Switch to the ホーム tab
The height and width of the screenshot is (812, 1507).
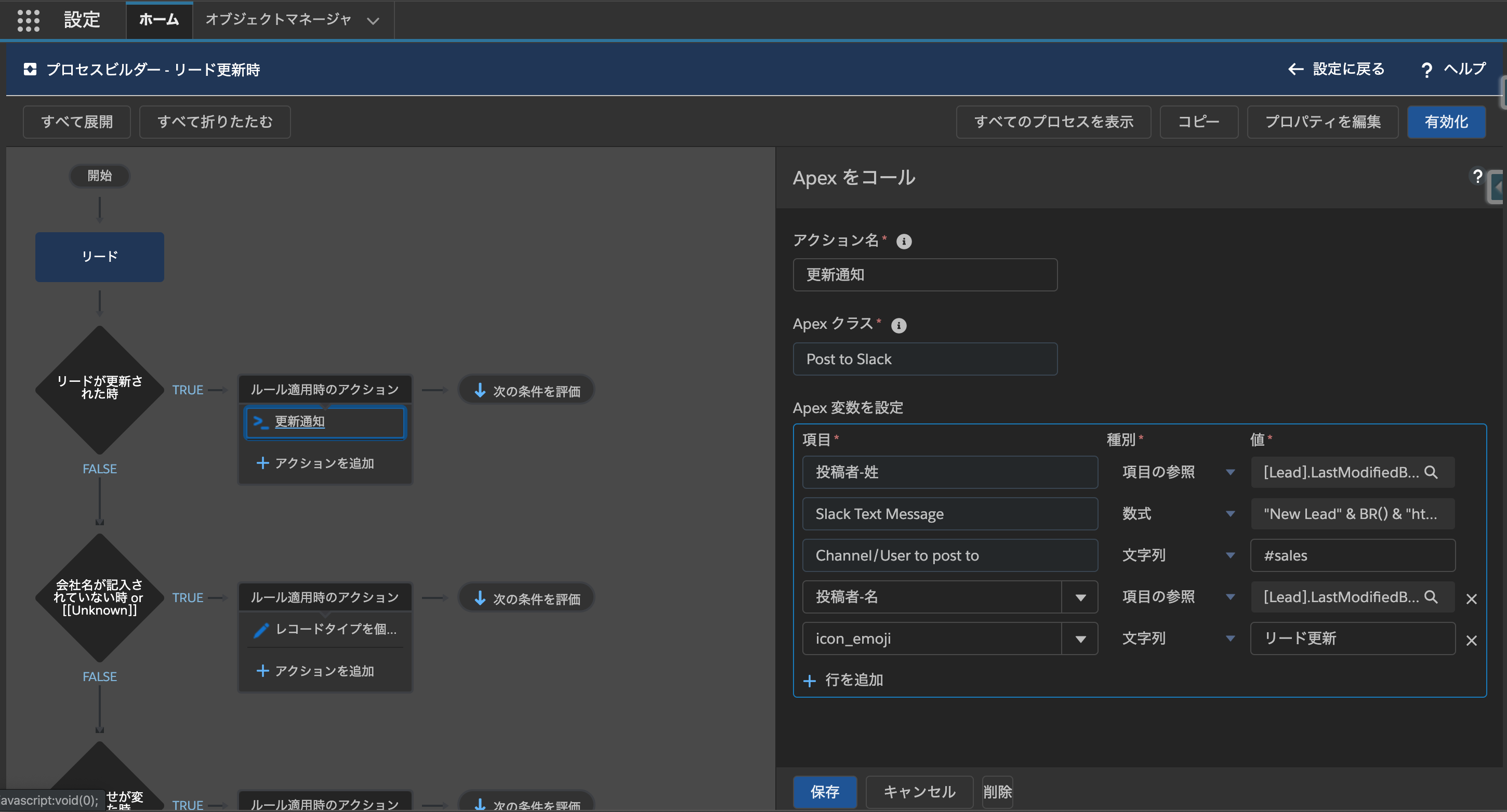pyautogui.click(x=159, y=20)
